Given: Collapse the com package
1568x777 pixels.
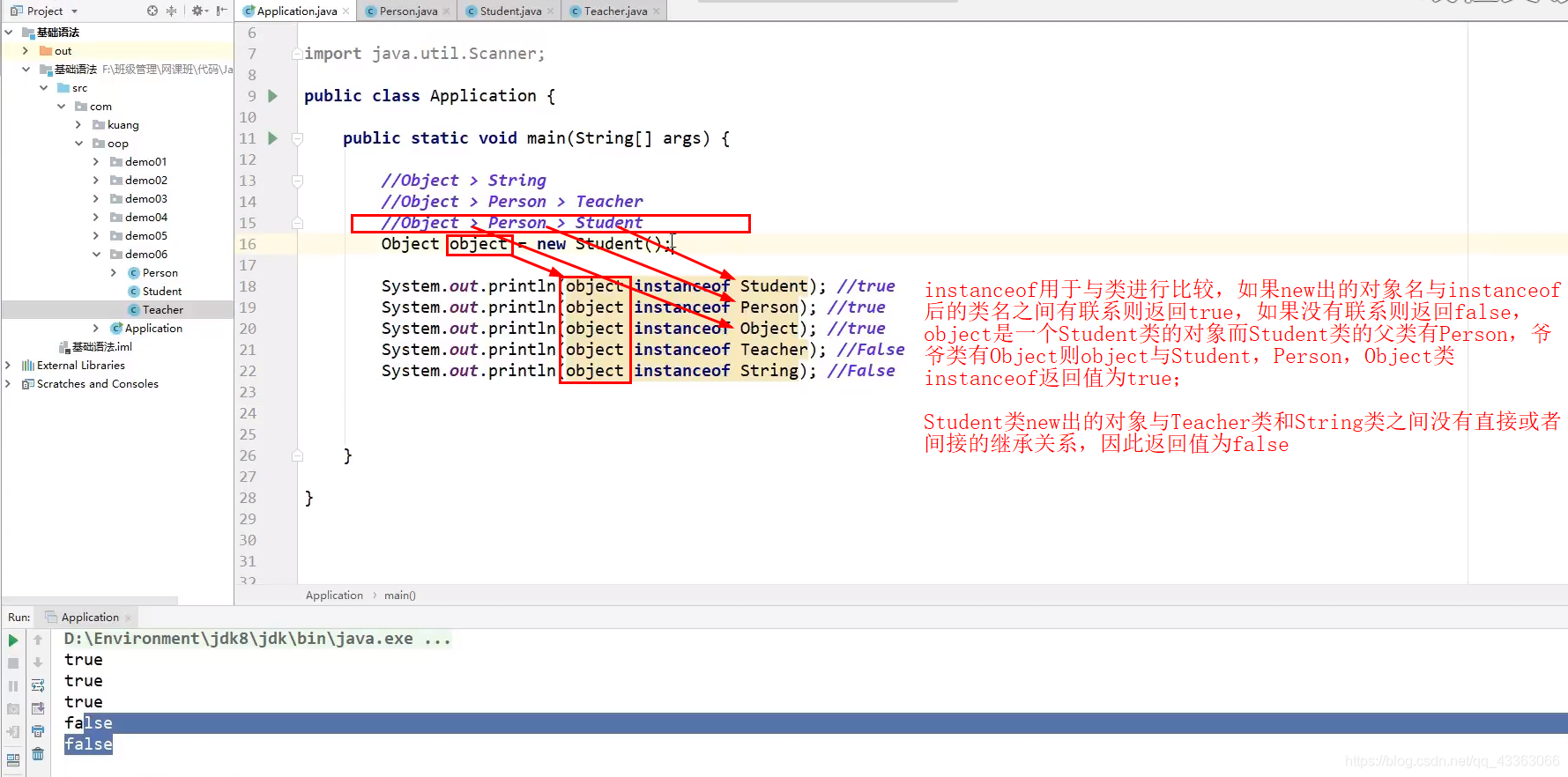Looking at the screenshot, I should click(61, 107).
